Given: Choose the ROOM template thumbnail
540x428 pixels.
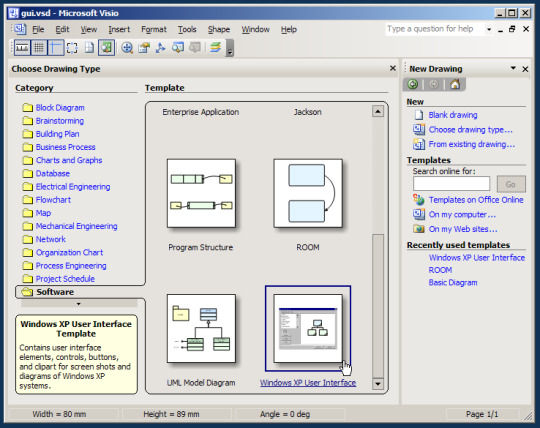Looking at the screenshot, I should 308,193.
